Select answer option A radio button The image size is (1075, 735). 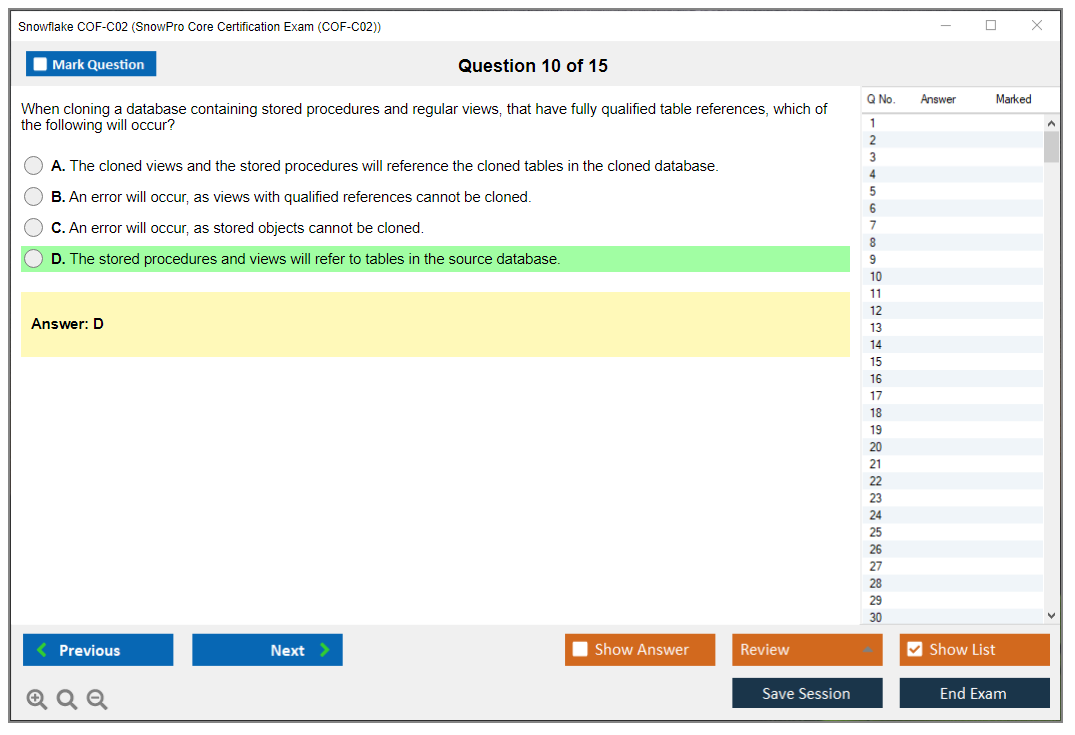[34, 166]
